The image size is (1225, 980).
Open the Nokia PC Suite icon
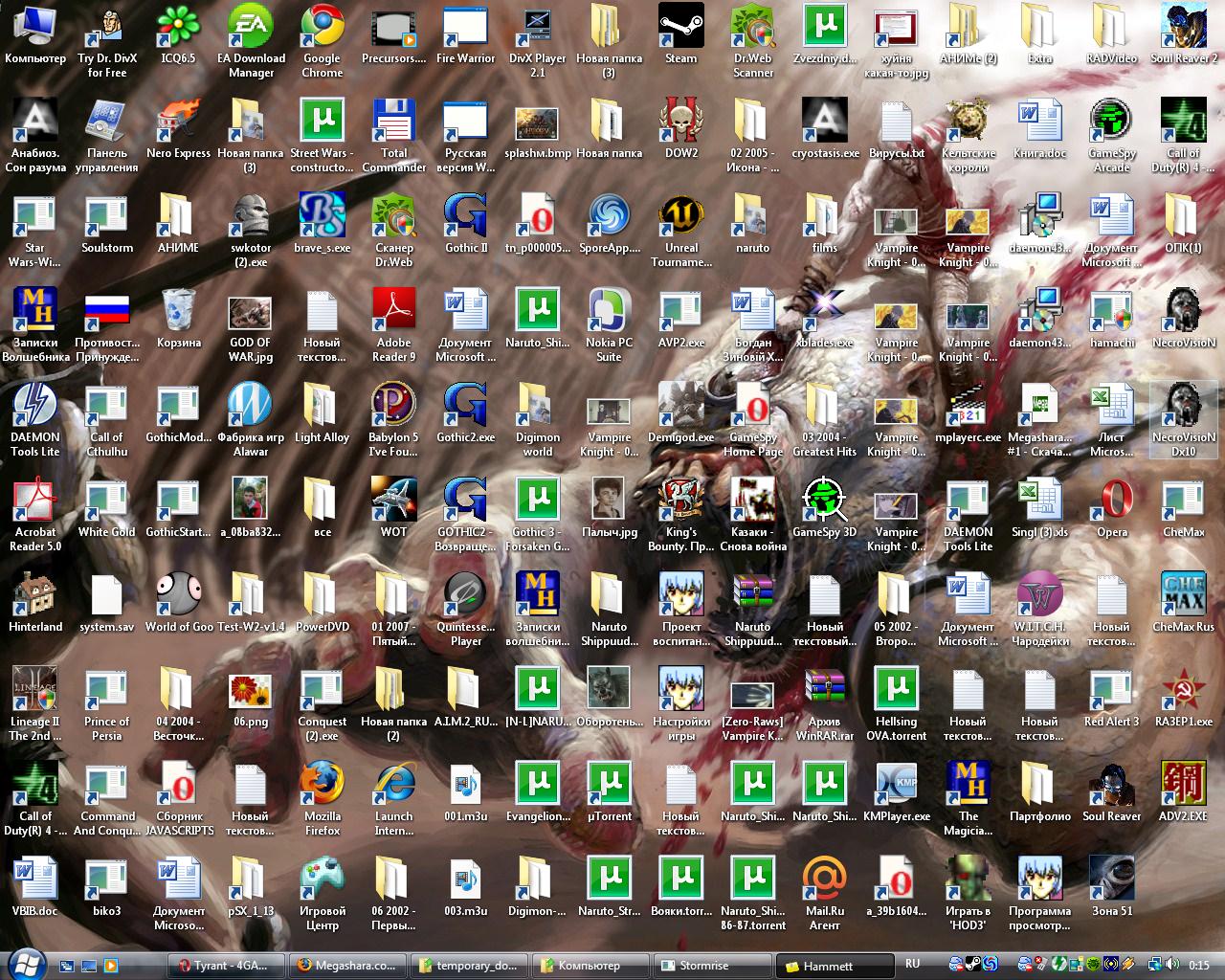tap(609, 311)
